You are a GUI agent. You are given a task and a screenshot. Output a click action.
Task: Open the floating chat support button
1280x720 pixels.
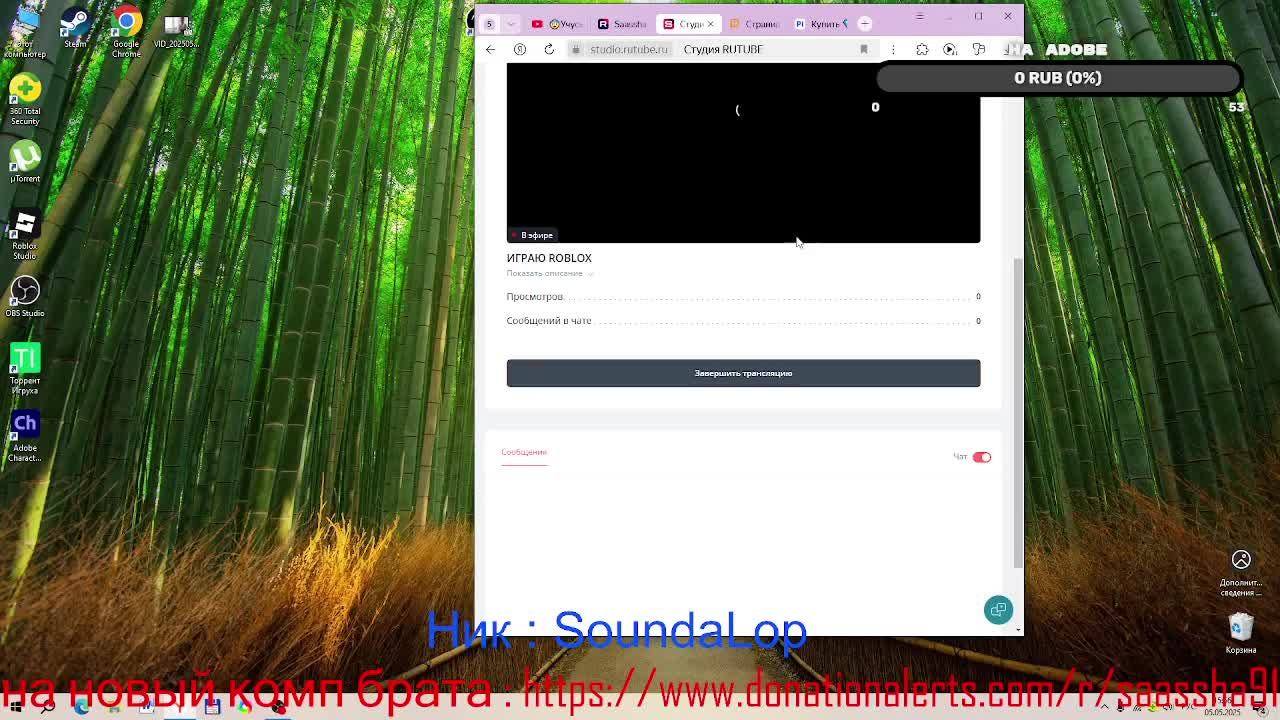tap(998, 610)
